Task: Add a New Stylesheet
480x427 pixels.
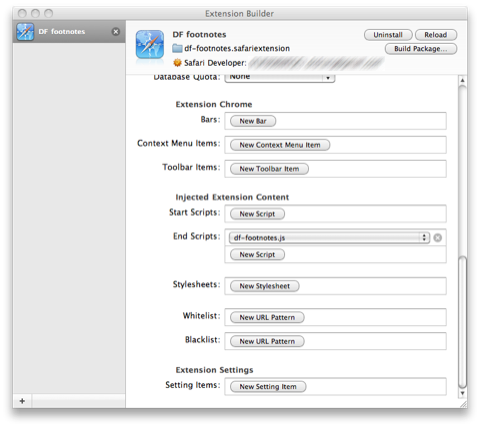Action: tap(265, 286)
